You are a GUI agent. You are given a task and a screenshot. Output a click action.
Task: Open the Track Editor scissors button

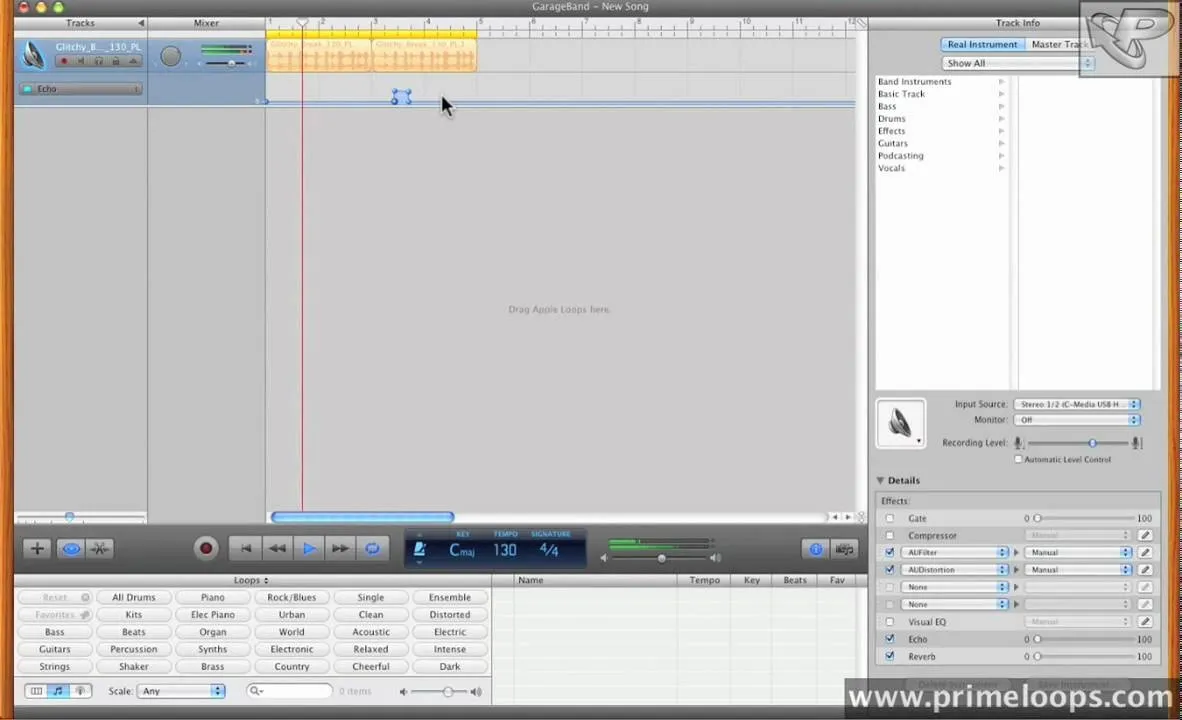(100, 549)
